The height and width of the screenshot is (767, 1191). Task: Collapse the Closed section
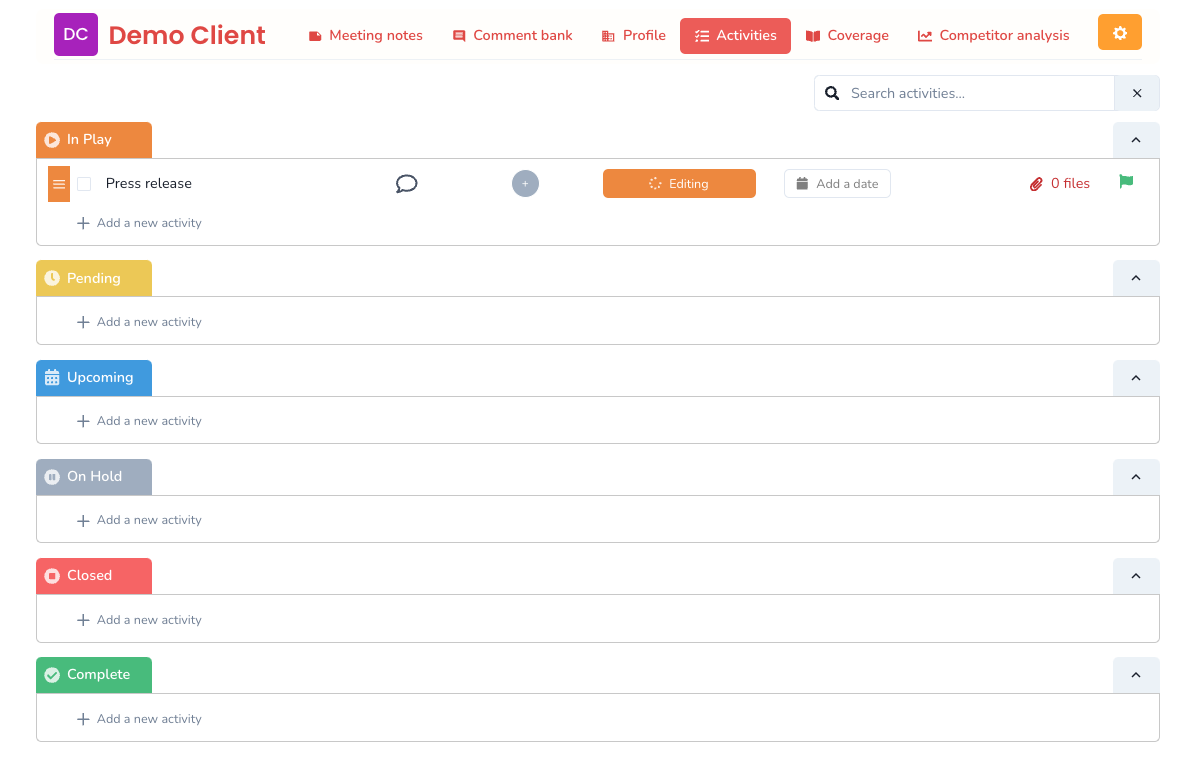click(1136, 576)
